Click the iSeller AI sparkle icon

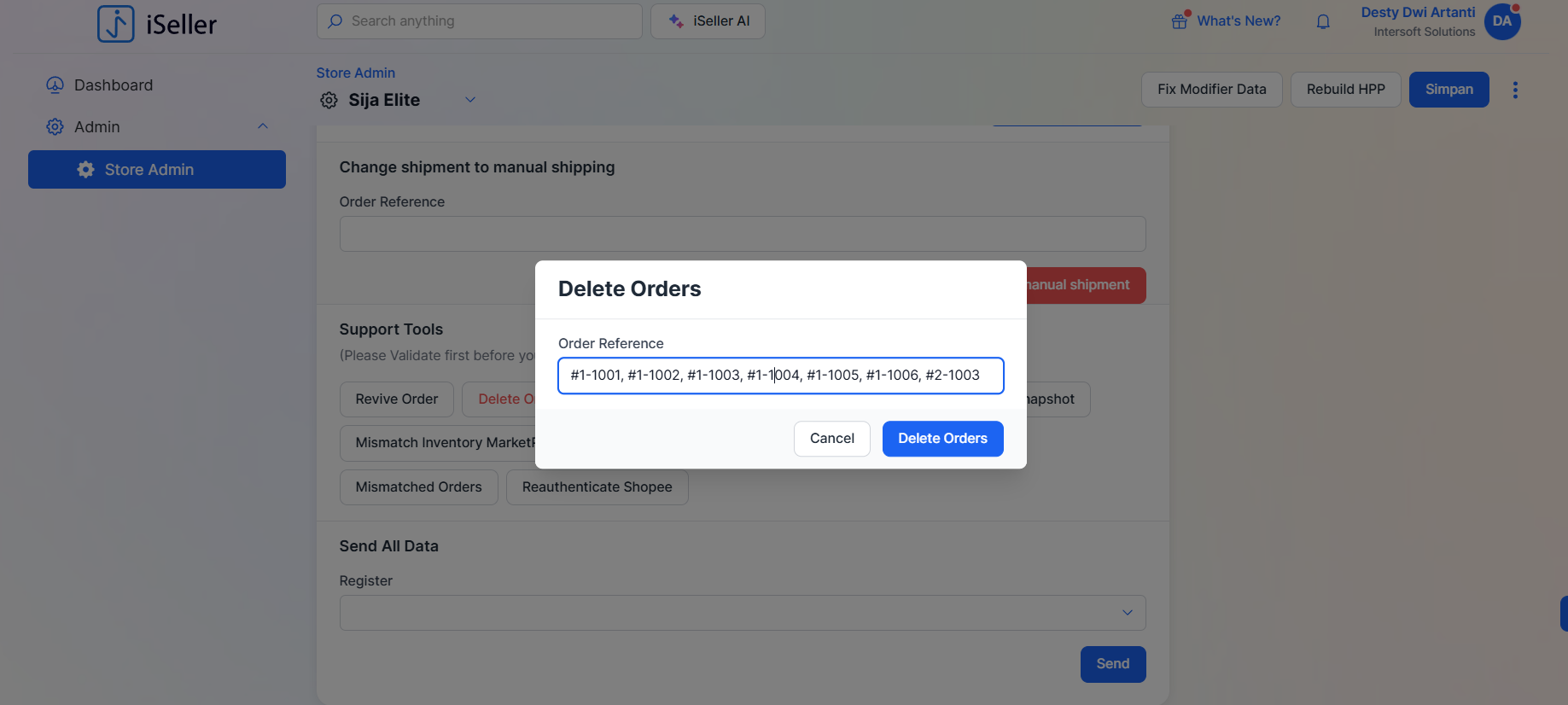[x=676, y=21]
